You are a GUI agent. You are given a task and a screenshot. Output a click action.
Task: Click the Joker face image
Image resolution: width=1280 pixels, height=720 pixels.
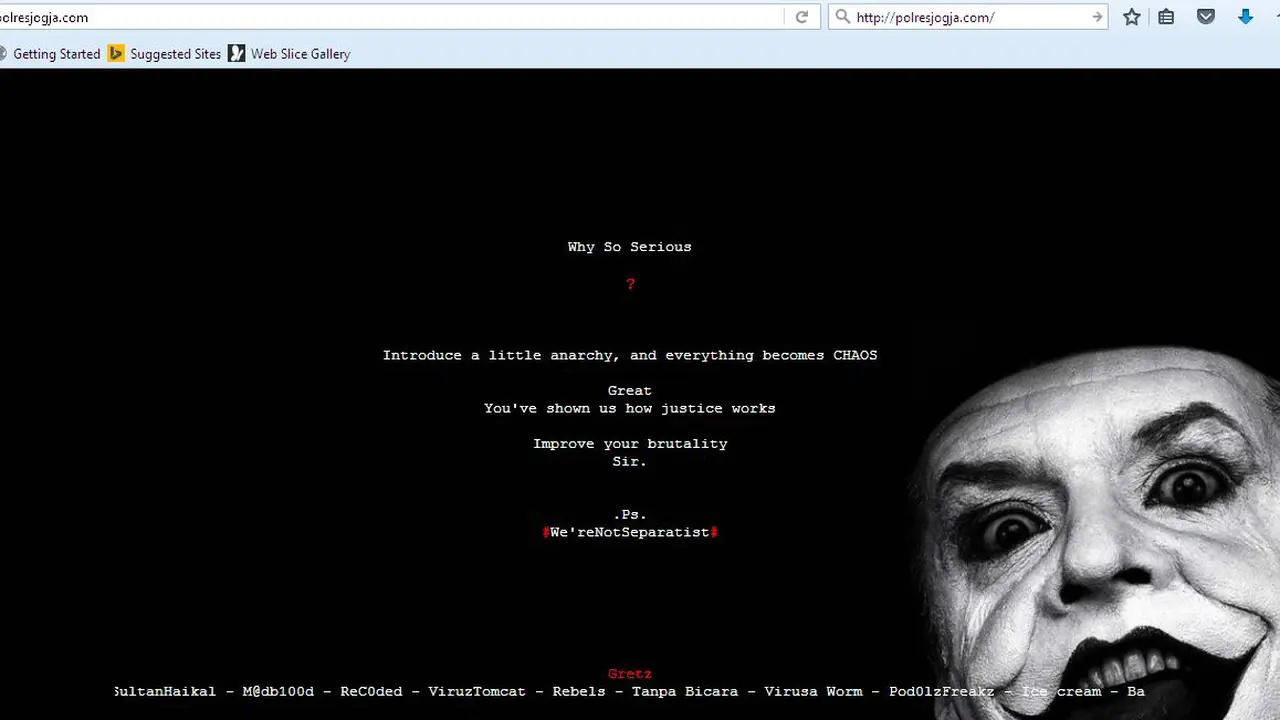pos(1098,532)
